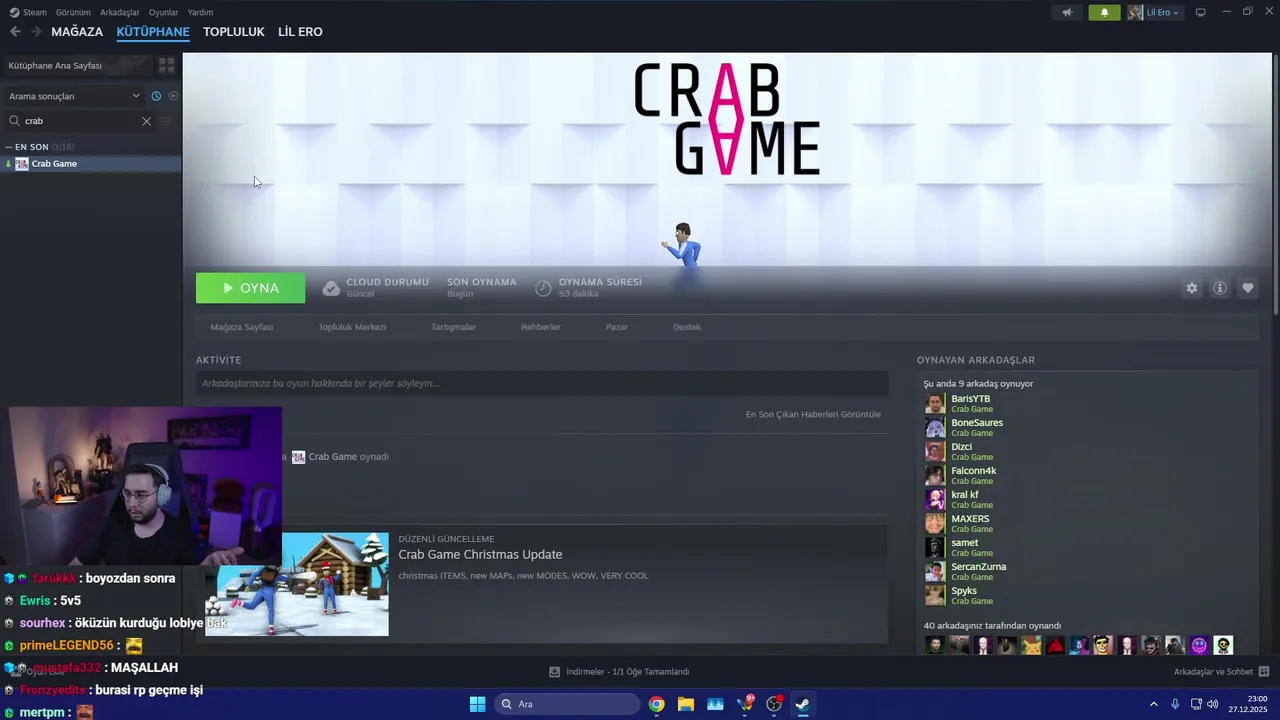Open the Lil Ero account dropdown
1280x720 pixels.
1155,12
